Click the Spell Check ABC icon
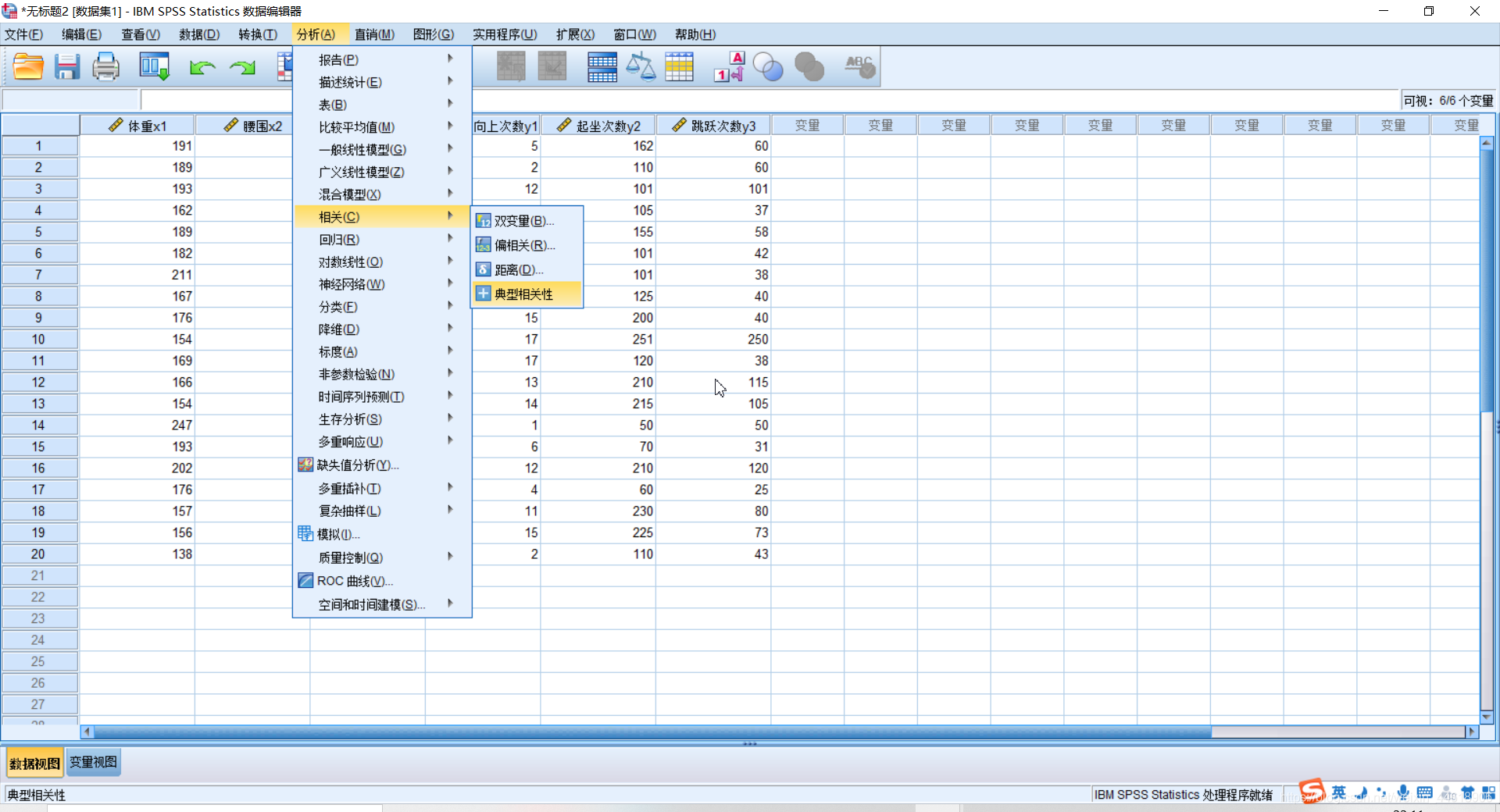1500x812 pixels. point(860,67)
